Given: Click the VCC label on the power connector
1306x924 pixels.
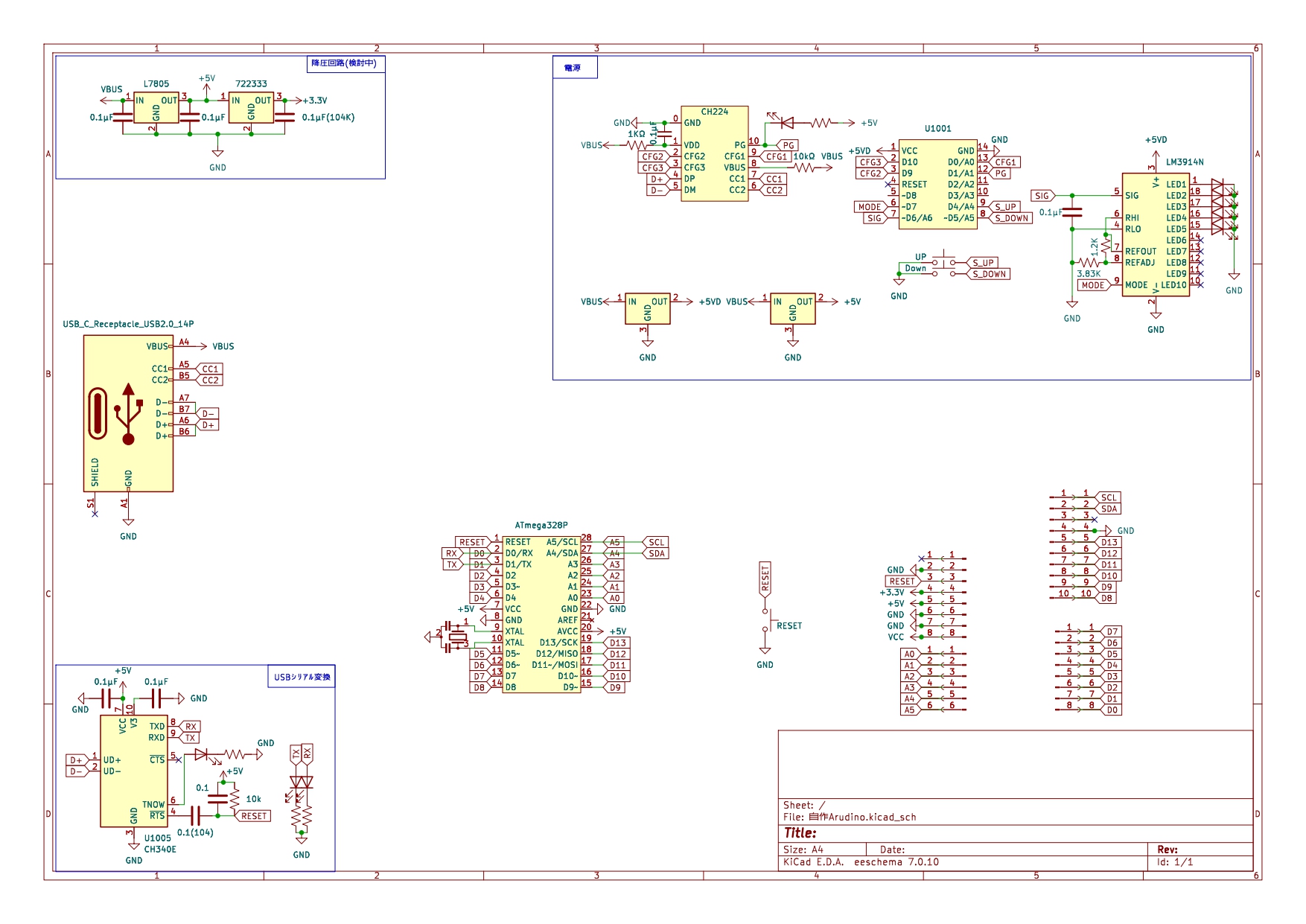Looking at the screenshot, I should click(x=896, y=637).
